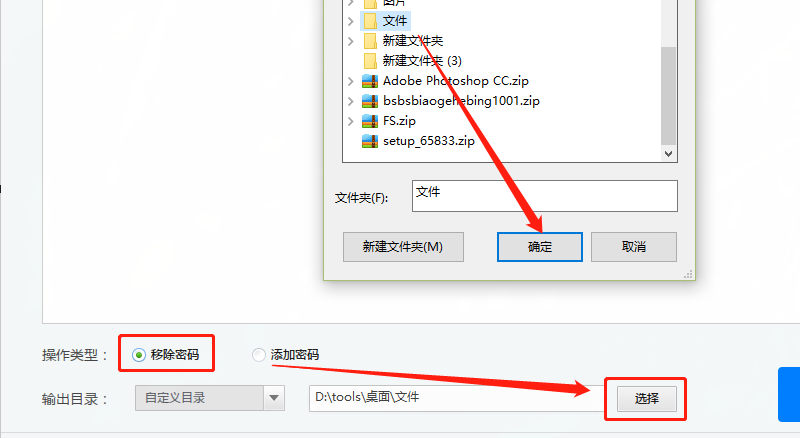This screenshot has width=801, height=438.
Task: Grab the dialog resize grip corner
Action: click(x=688, y=274)
